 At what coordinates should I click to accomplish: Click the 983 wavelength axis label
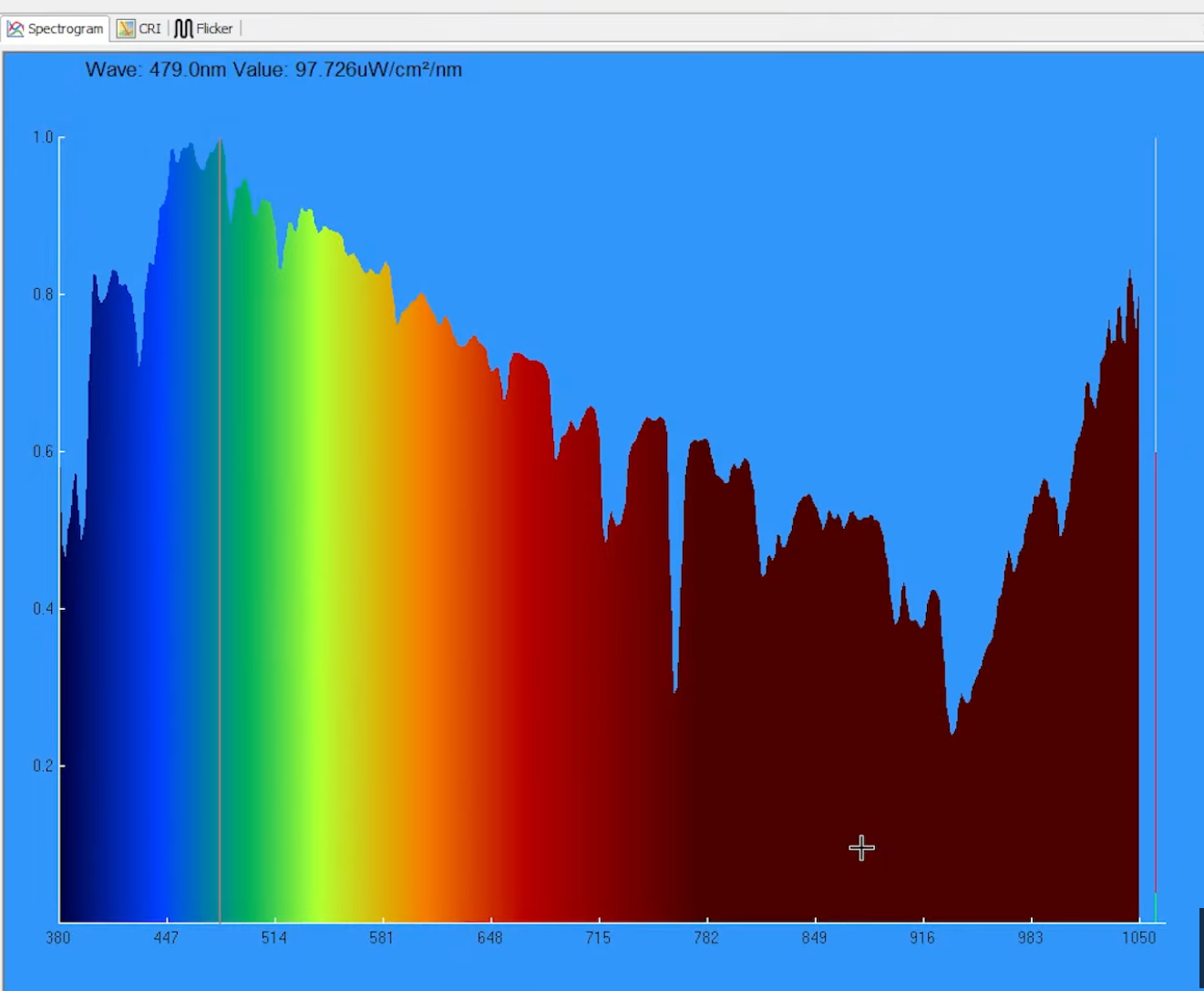pyautogui.click(x=1030, y=937)
